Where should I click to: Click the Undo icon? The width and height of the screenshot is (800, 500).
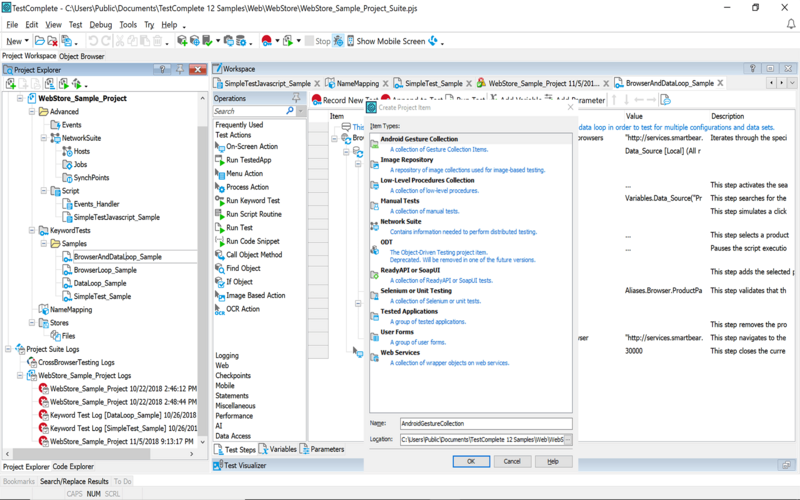click(x=93, y=41)
